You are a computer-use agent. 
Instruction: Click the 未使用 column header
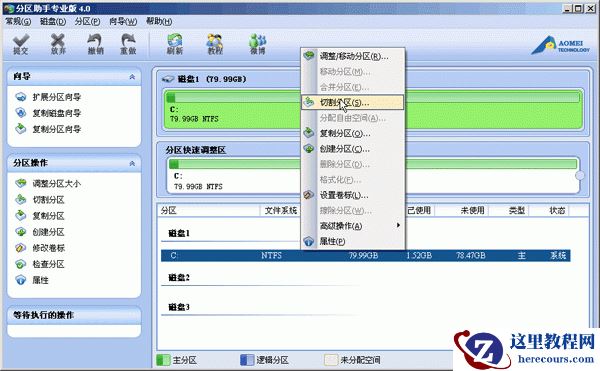click(x=472, y=210)
